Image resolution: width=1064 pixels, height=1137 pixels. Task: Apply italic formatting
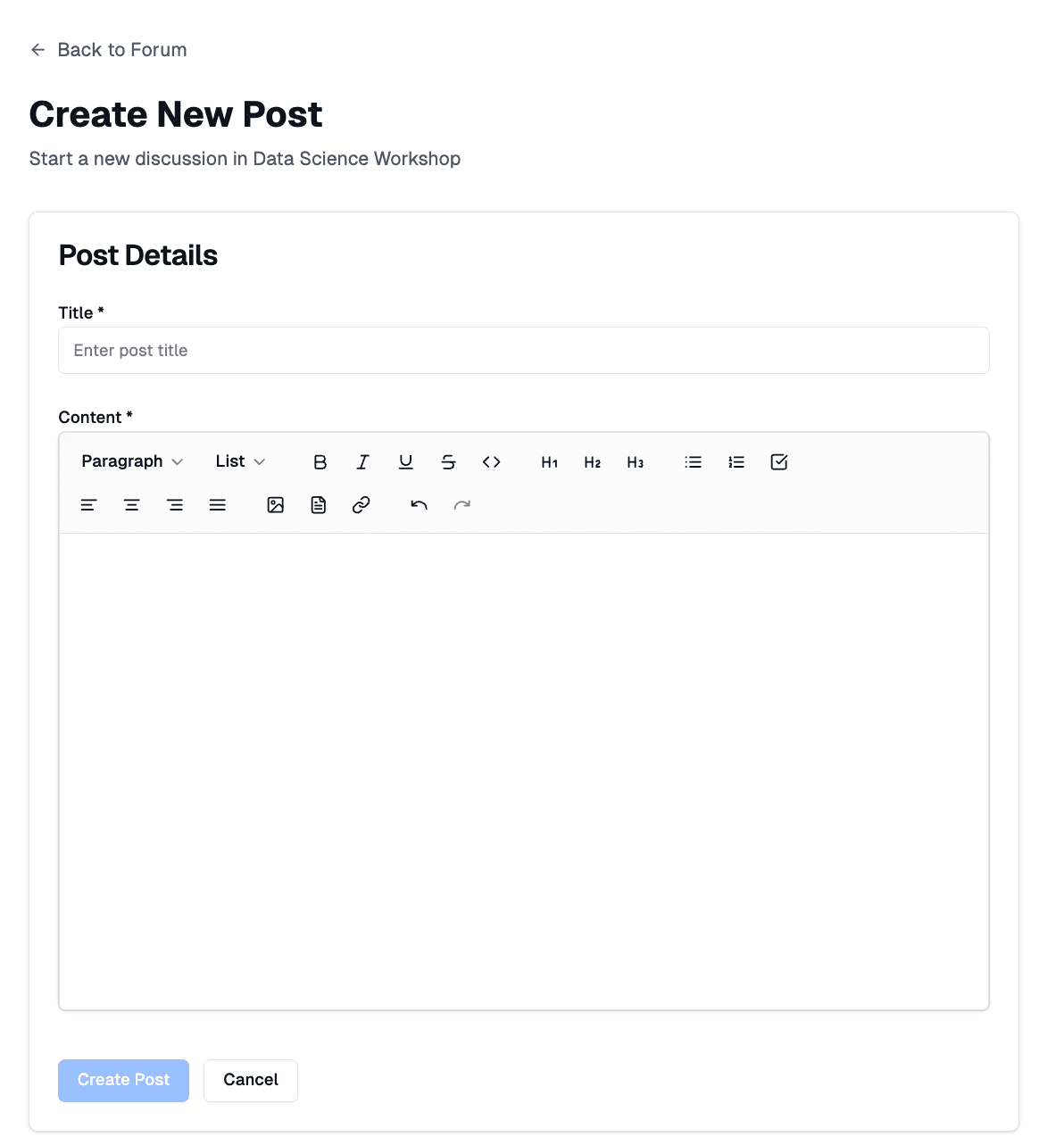tap(362, 461)
